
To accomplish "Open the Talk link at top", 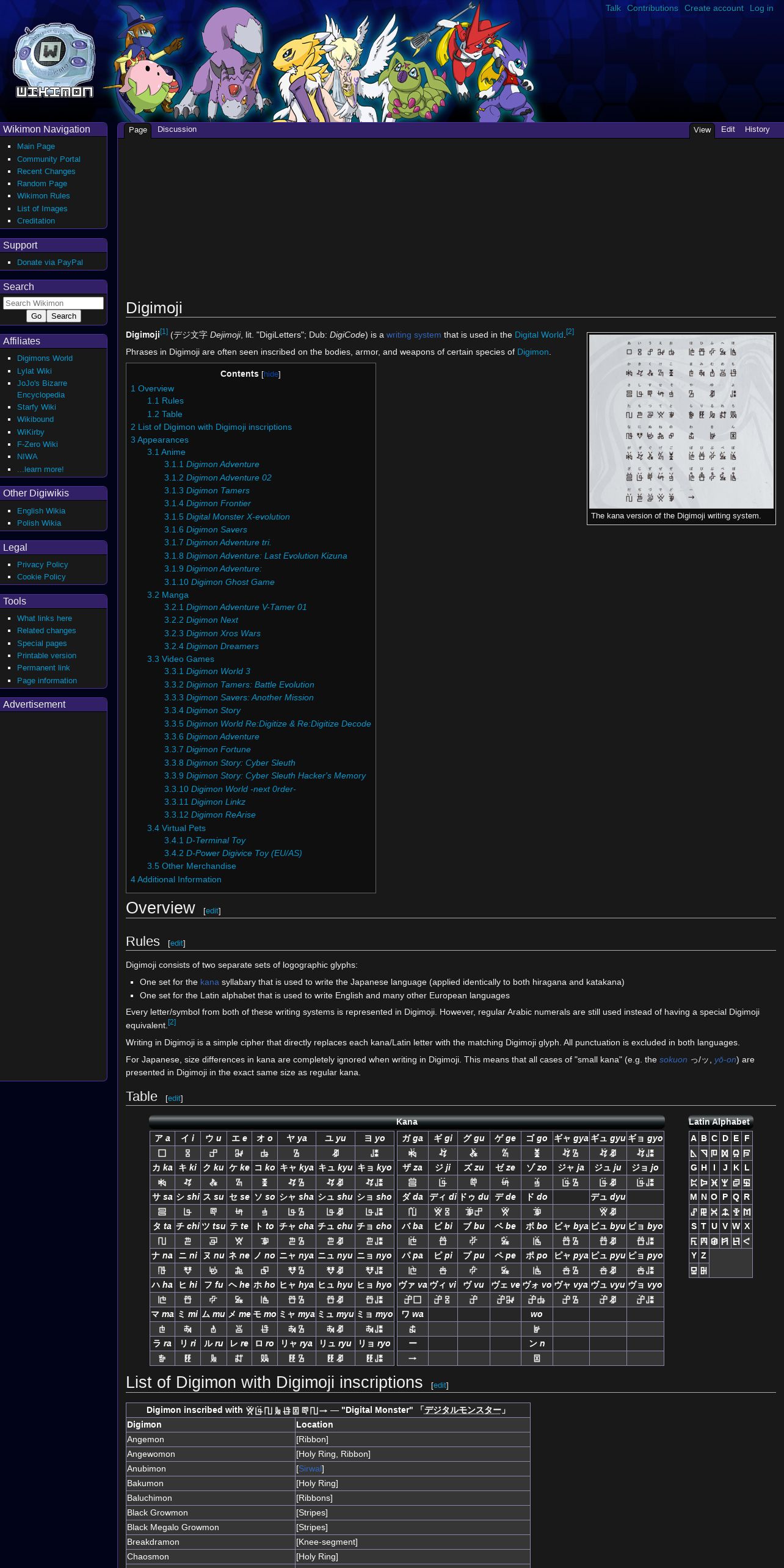I will [x=613, y=8].
